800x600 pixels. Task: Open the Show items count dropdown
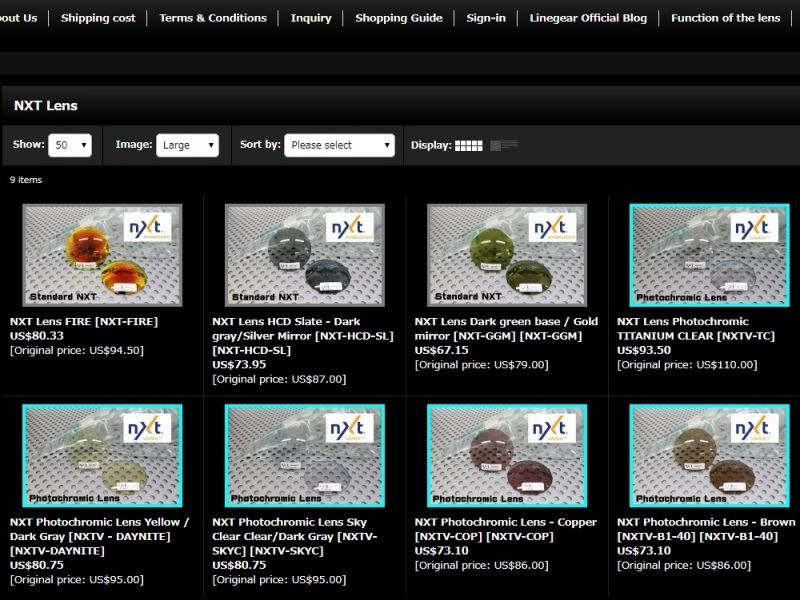click(x=72, y=145)
